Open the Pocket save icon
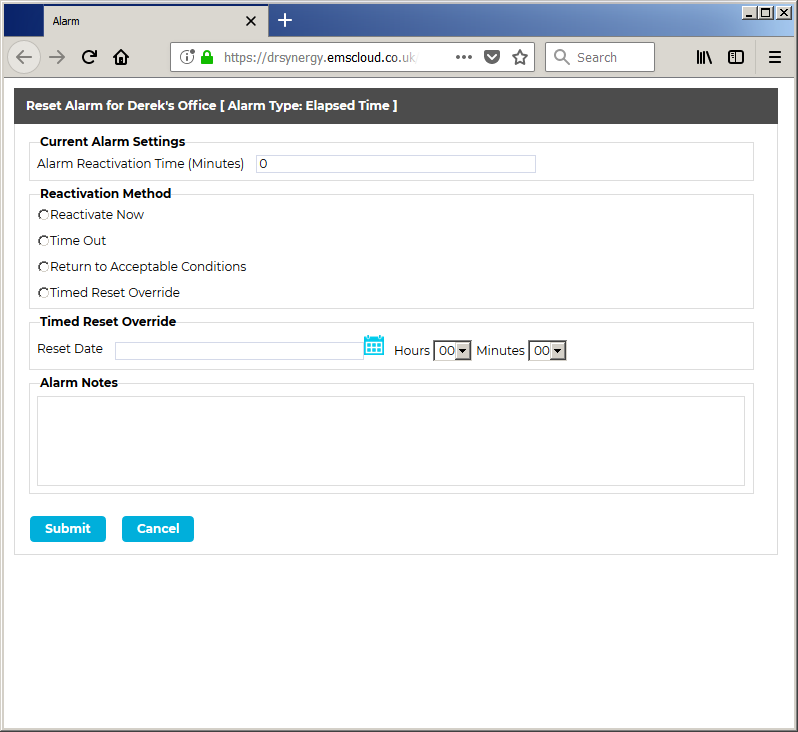This screenshot has height=732, width=798. point(492,57)
